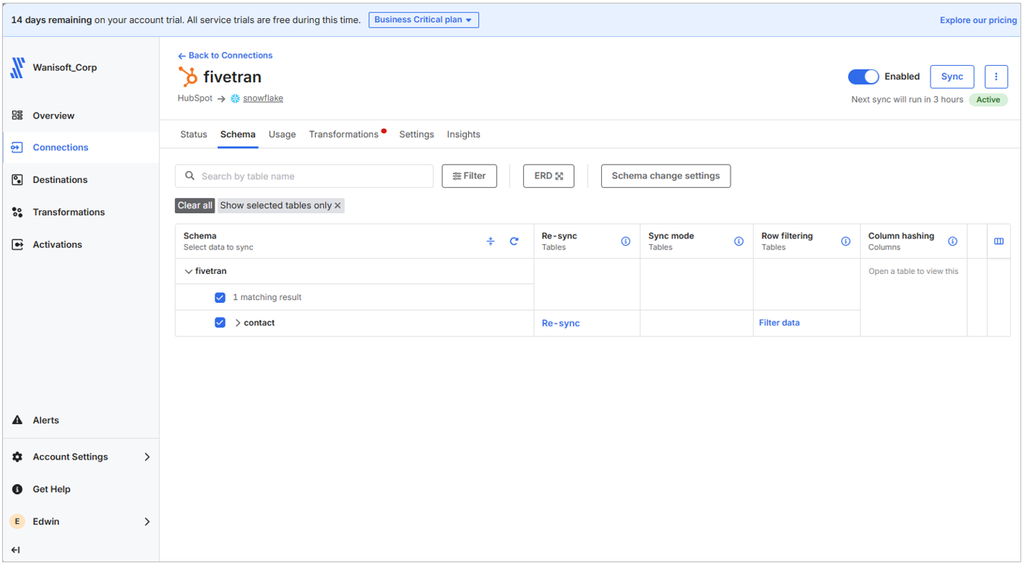
Task: Open the Filter button
Action: [469, 176]
